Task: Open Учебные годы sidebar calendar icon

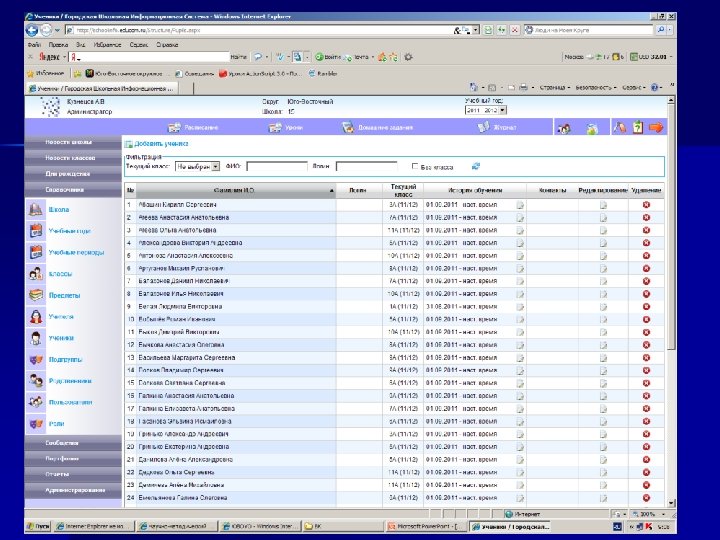Action: [36, 231]
